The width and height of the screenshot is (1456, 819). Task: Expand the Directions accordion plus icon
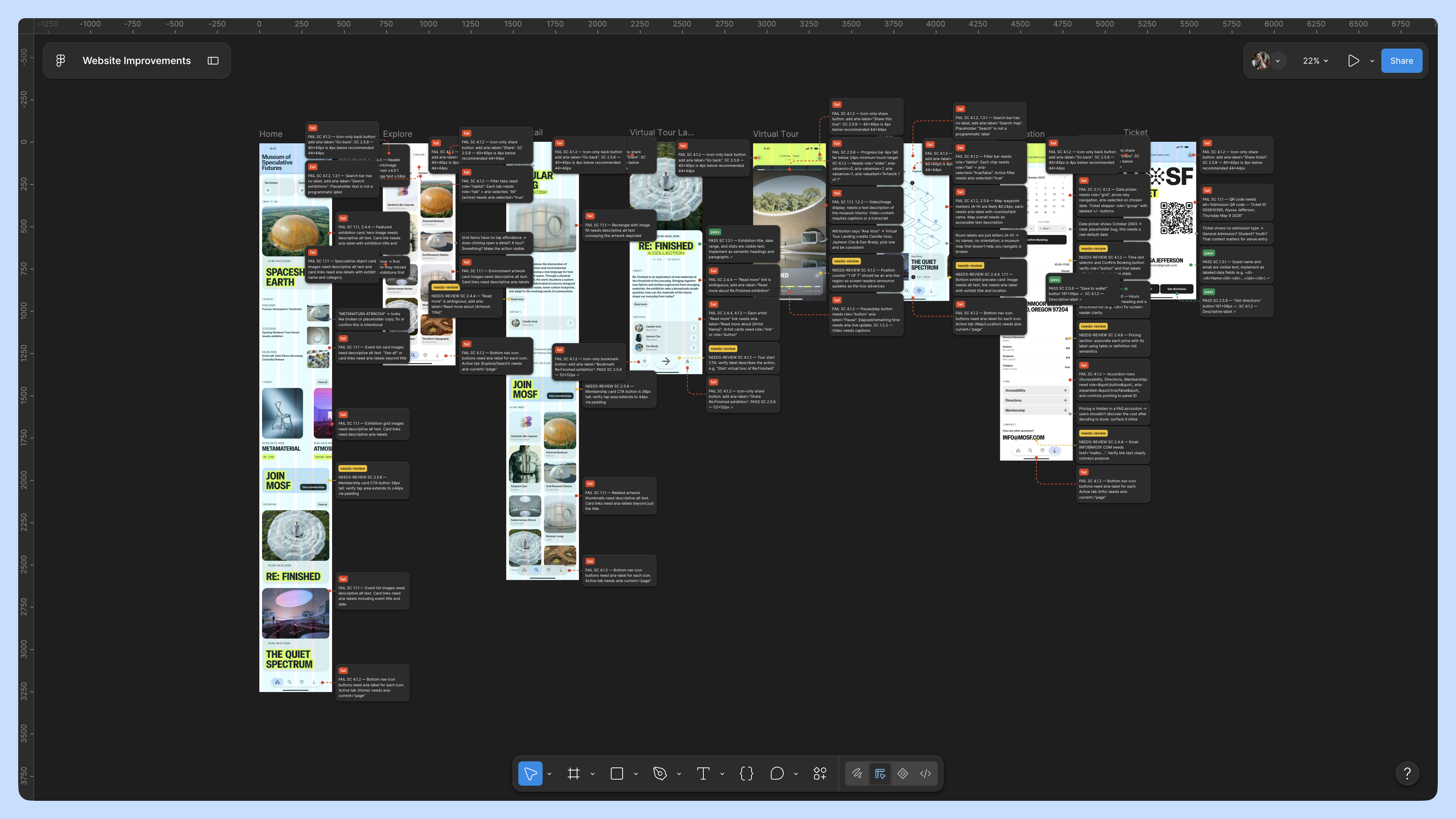1065,400
